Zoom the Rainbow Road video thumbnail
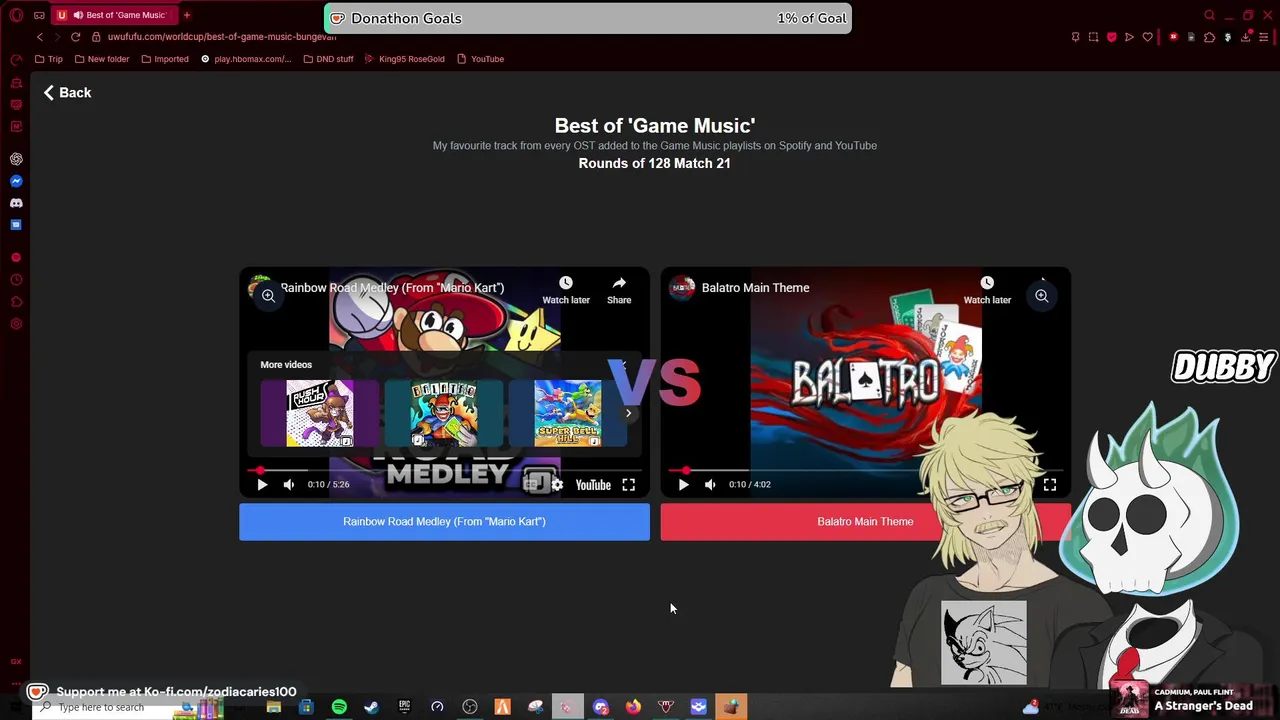 (268, 296)
